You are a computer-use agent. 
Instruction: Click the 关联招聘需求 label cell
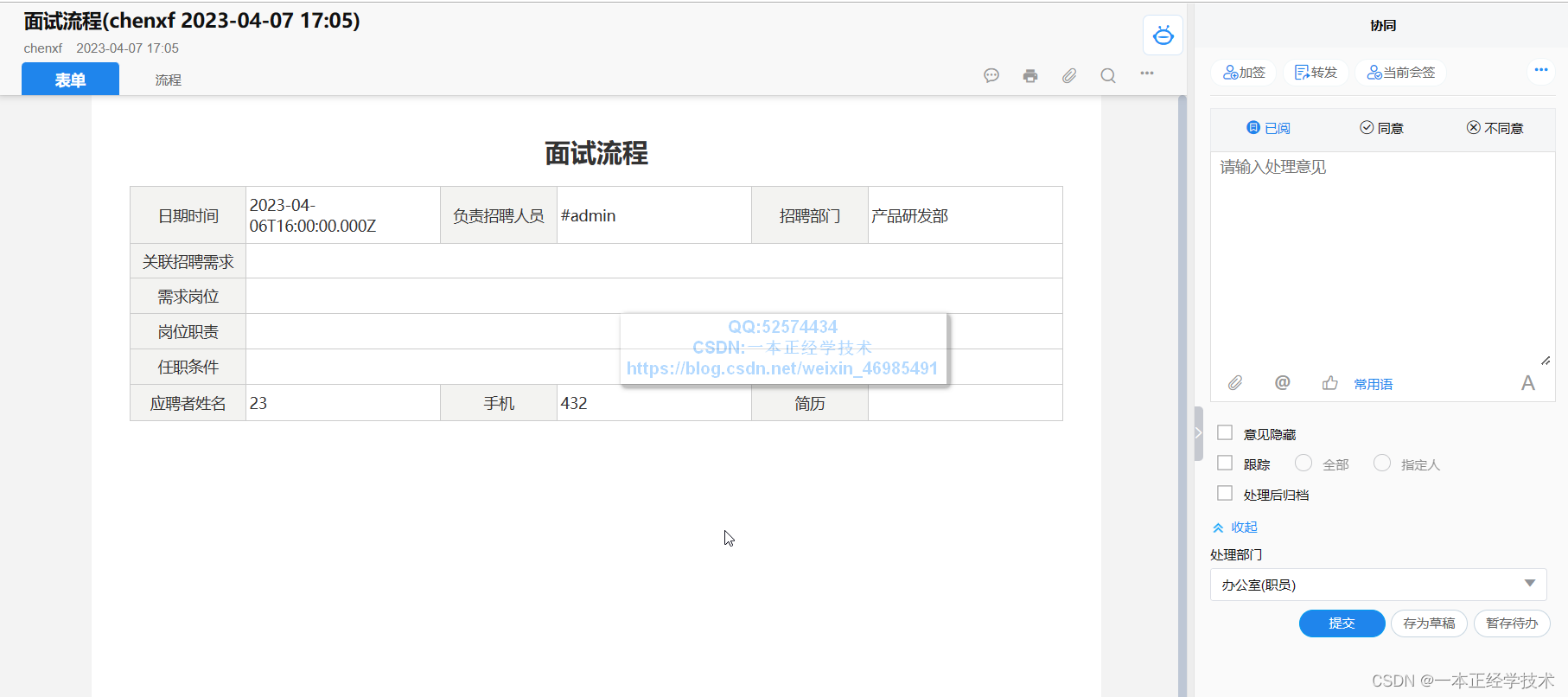pos(188,261)
